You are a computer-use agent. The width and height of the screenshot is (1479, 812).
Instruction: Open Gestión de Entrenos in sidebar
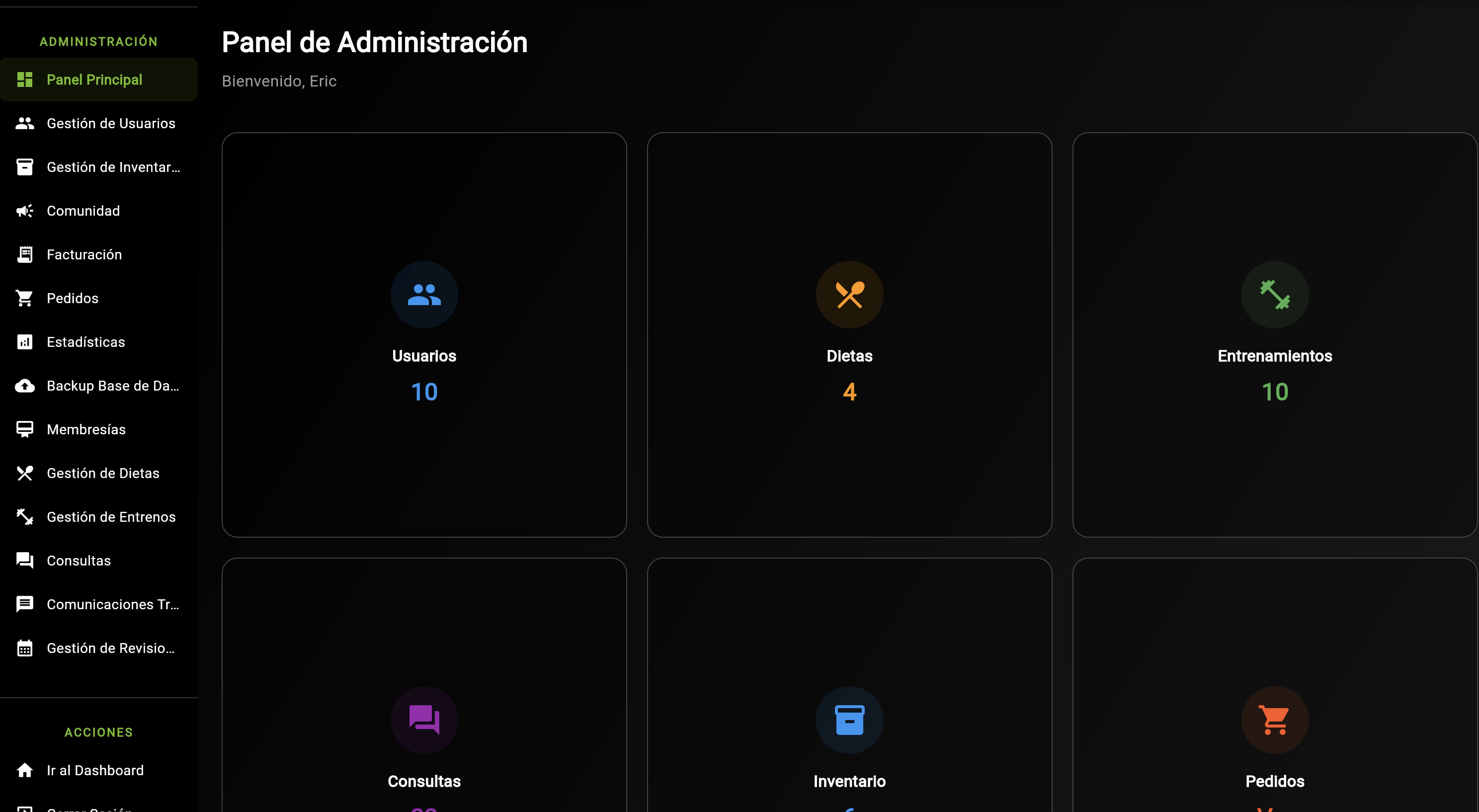click(x=111, y=517)
